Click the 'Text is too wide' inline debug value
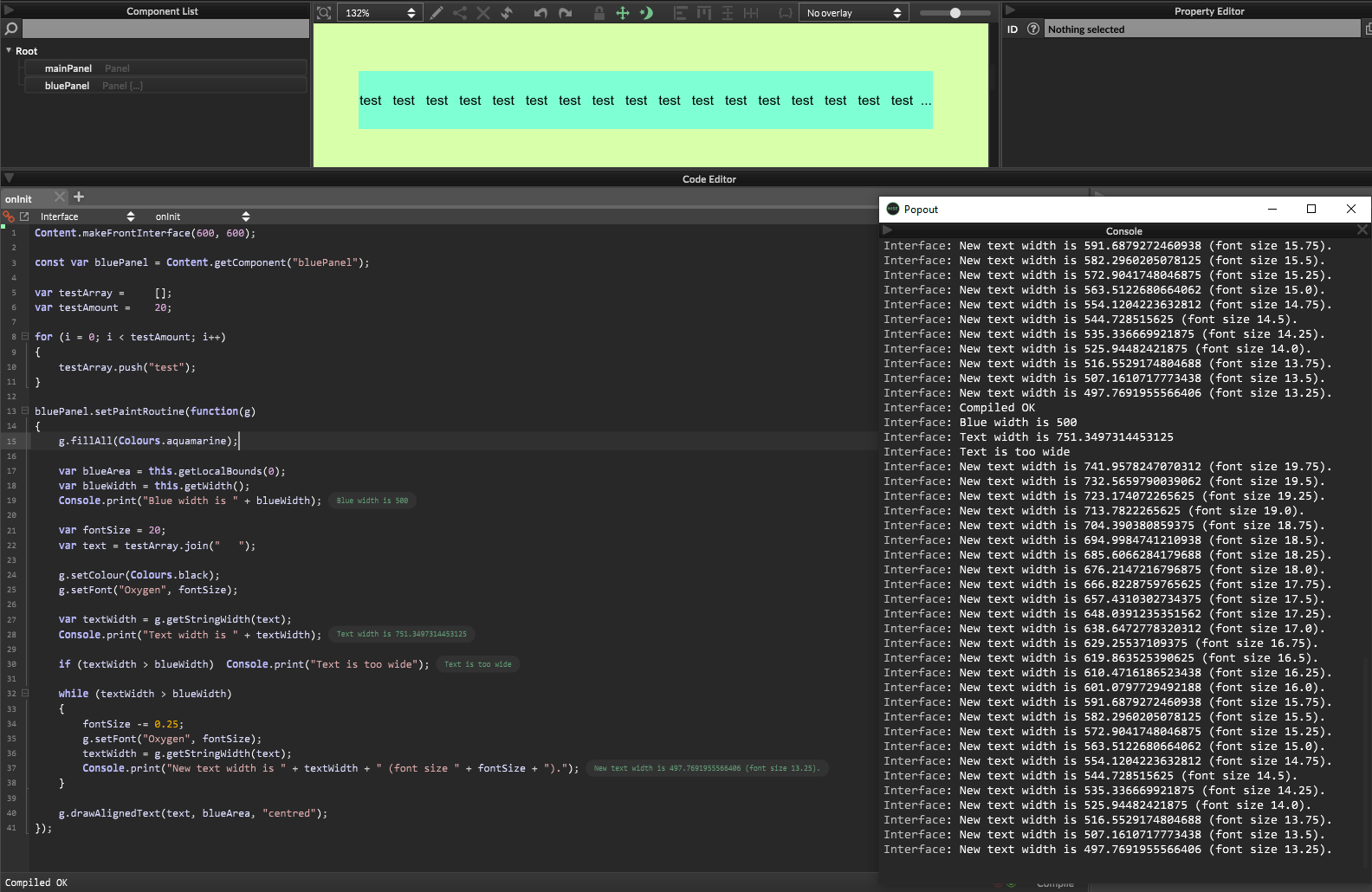Image resolution: width=1372 pixels, height=892 pixels. click(x=477, y=664)
